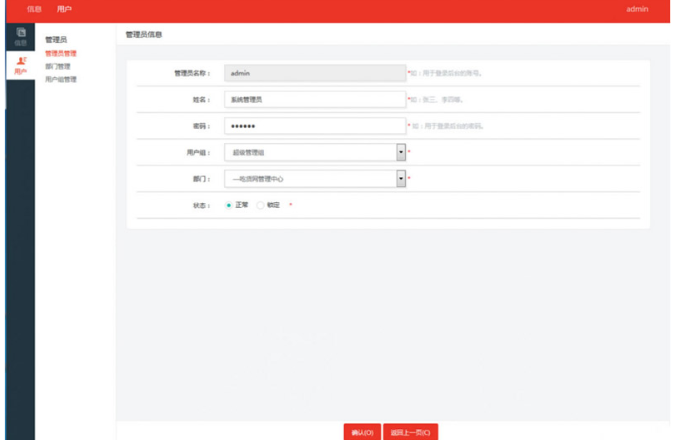Screen dimensions: 694x440
Task: Open 管理员管理 in the side menu
Action: pos(61,53)
